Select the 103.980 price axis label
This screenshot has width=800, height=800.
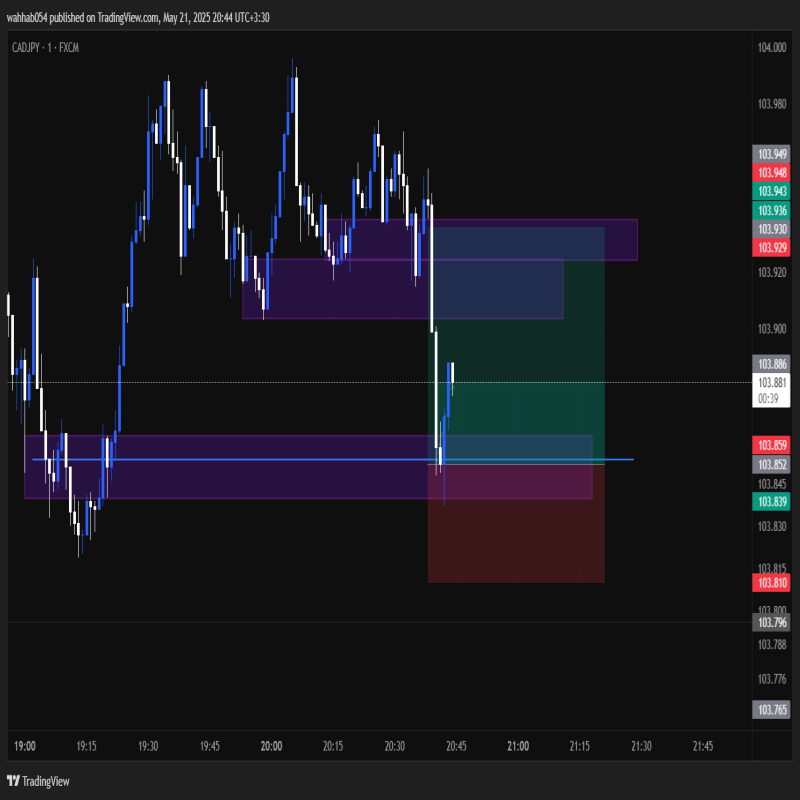pyautogui.click(x=771, y=104)
